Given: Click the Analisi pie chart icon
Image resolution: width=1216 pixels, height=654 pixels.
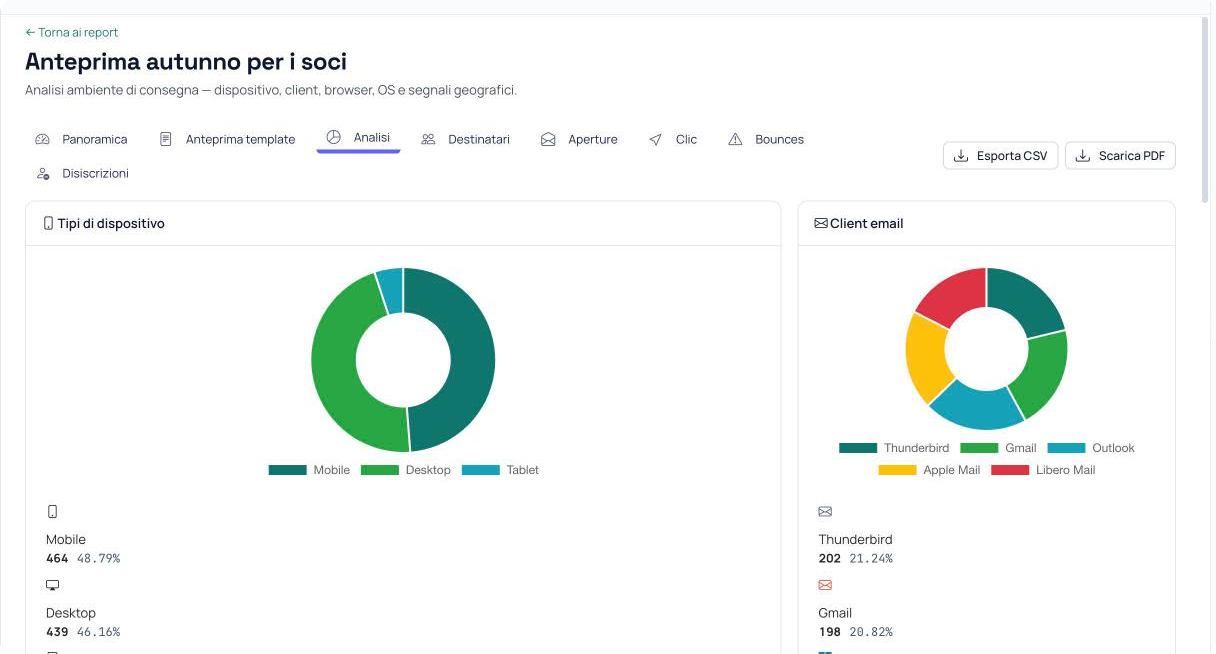Looking at the screenshot, I should 334,137.
